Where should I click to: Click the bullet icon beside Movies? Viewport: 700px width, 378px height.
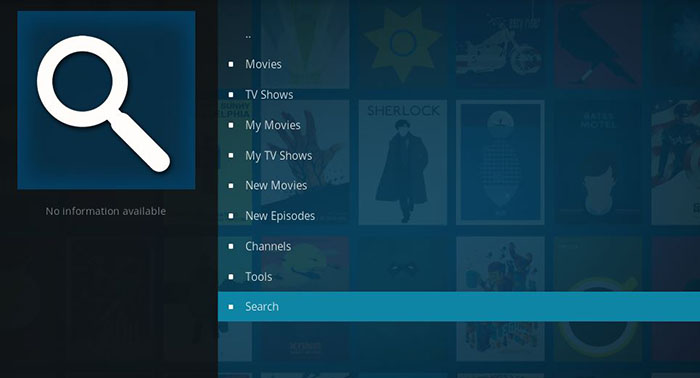point(231,64)
